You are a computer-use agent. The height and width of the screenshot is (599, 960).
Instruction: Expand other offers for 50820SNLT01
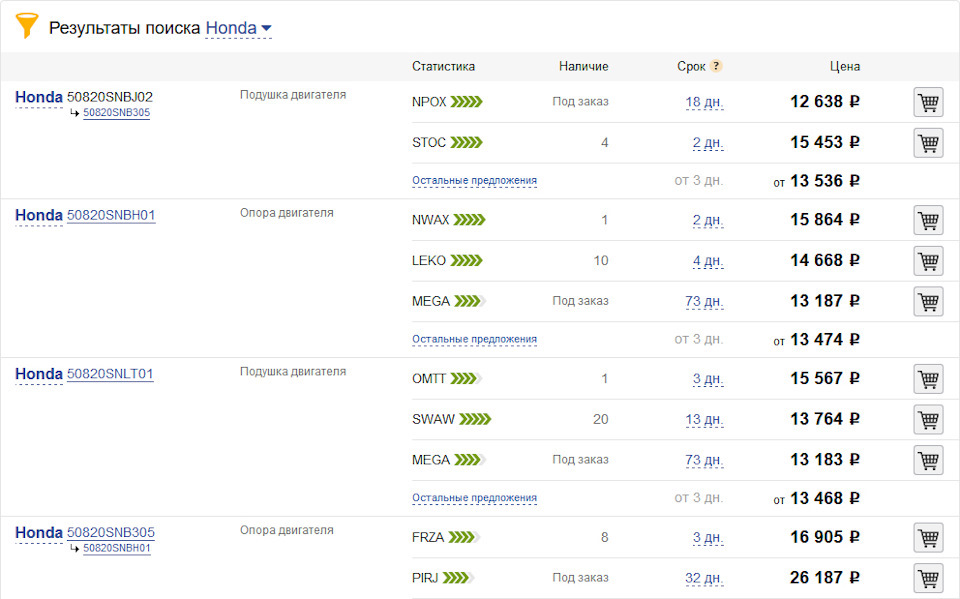pos(474,498)
